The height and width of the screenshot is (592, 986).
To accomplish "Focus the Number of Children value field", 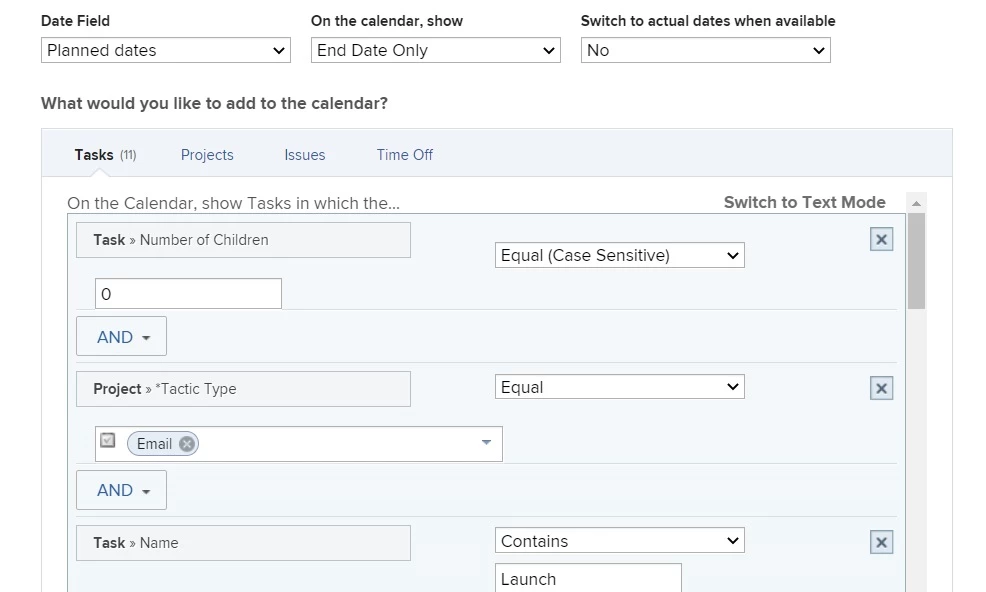I will point(188,294).
